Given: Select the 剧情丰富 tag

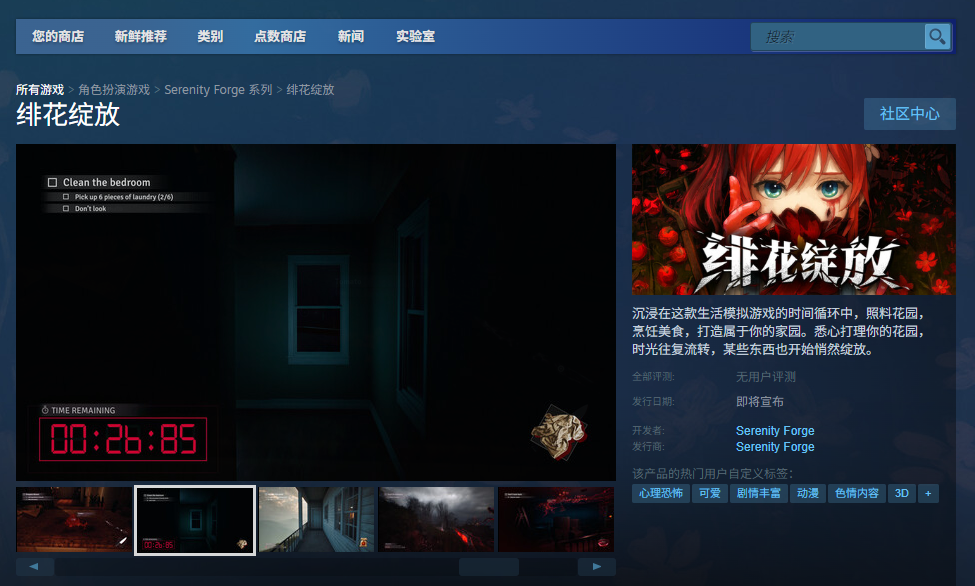Looking at the screenshot, I should point(759,493).
